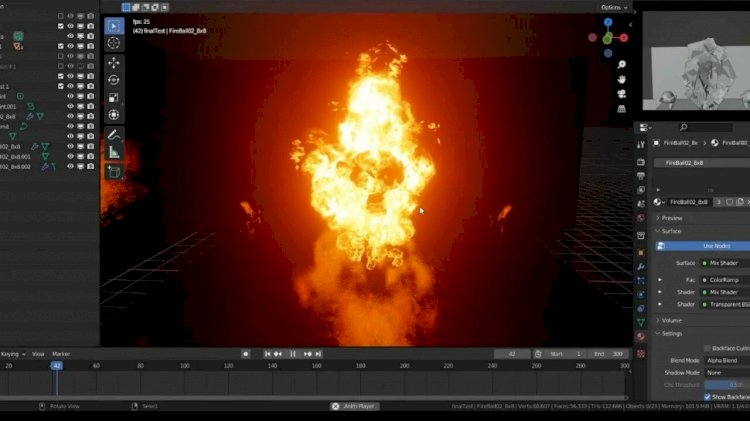Open the View menu in timeline
The height and width of the screenshot is (421, 750).
[x=38, y=354]
